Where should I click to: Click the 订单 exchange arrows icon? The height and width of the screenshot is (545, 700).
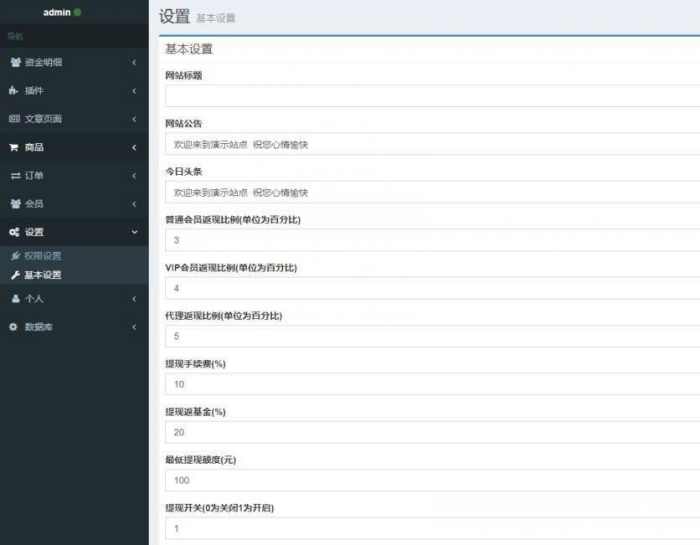14,175
